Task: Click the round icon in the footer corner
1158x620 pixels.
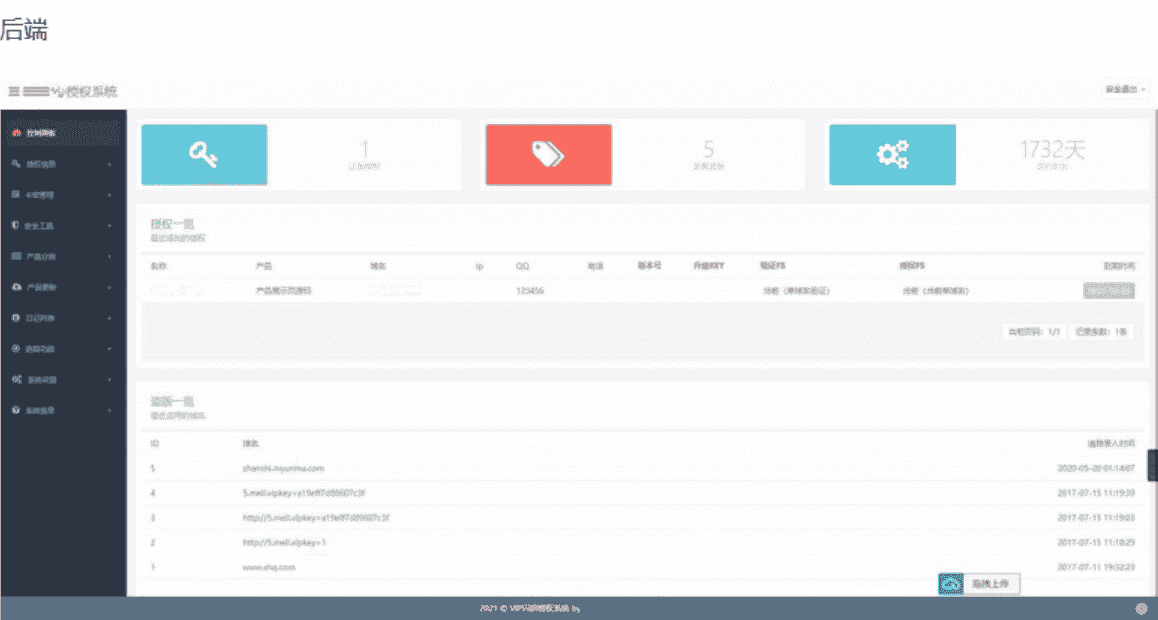Action: (1141, 608)
